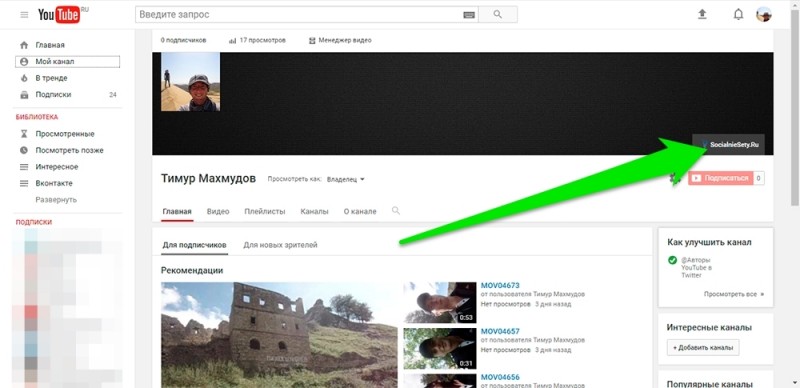This screenshot has height=388, width=800.
Task: Select Мой канал in sidebar
Action: tap(67, 62)
